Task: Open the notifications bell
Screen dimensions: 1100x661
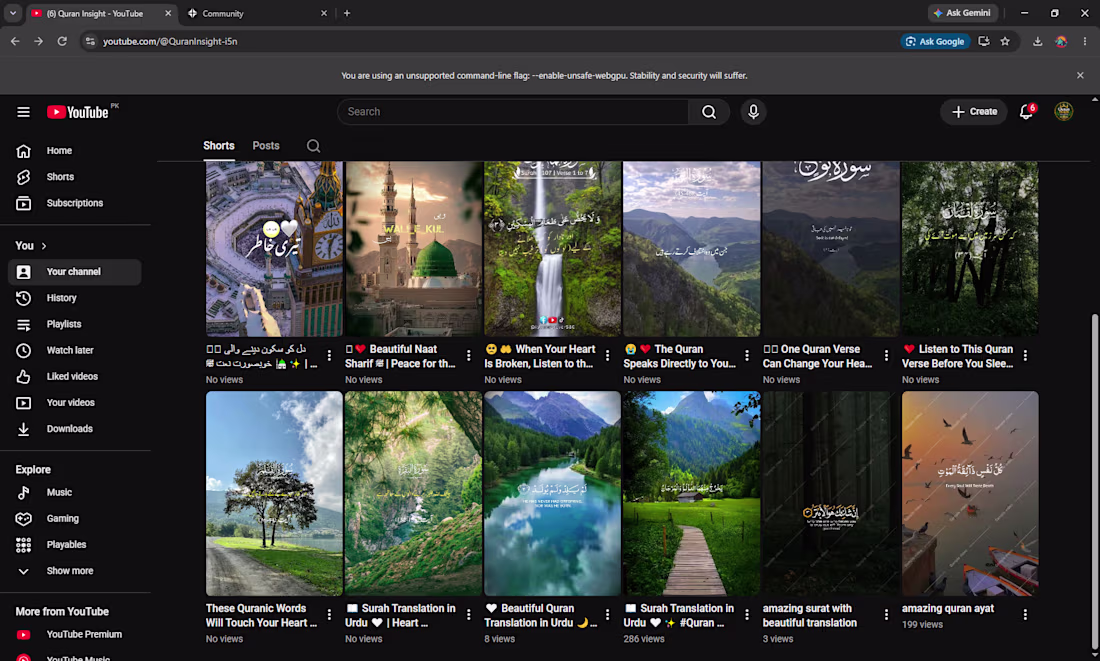Action: point(1026,112)
